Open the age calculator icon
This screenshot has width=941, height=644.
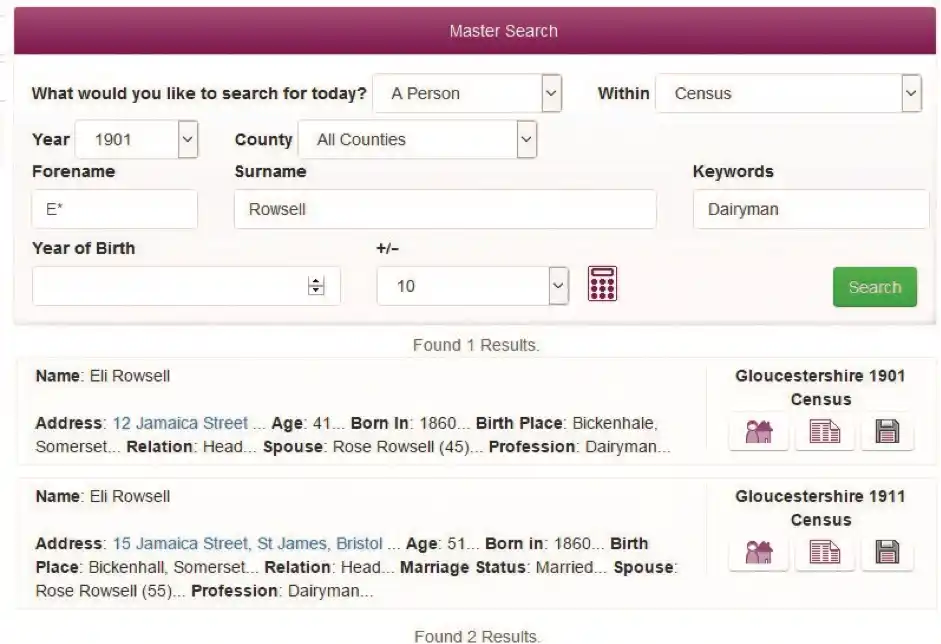coord(602,284)
